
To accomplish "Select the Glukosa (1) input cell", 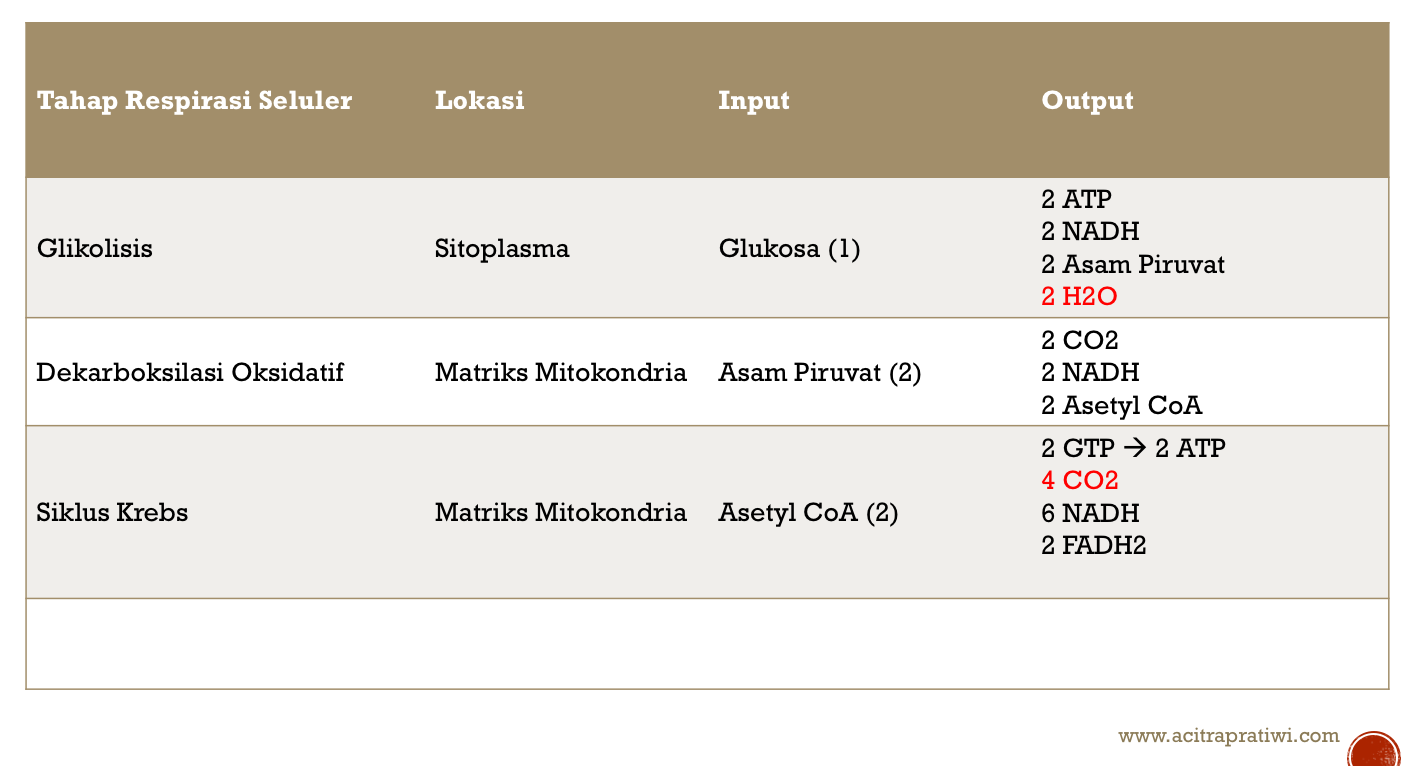I will pos(789,248).
